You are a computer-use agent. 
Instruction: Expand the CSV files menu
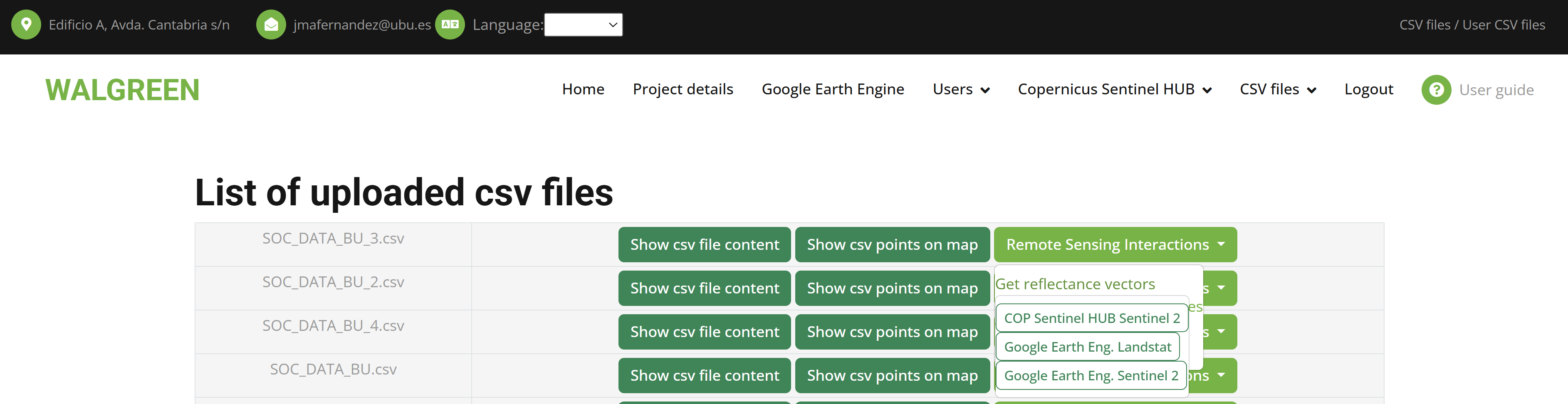point(1278,89)
